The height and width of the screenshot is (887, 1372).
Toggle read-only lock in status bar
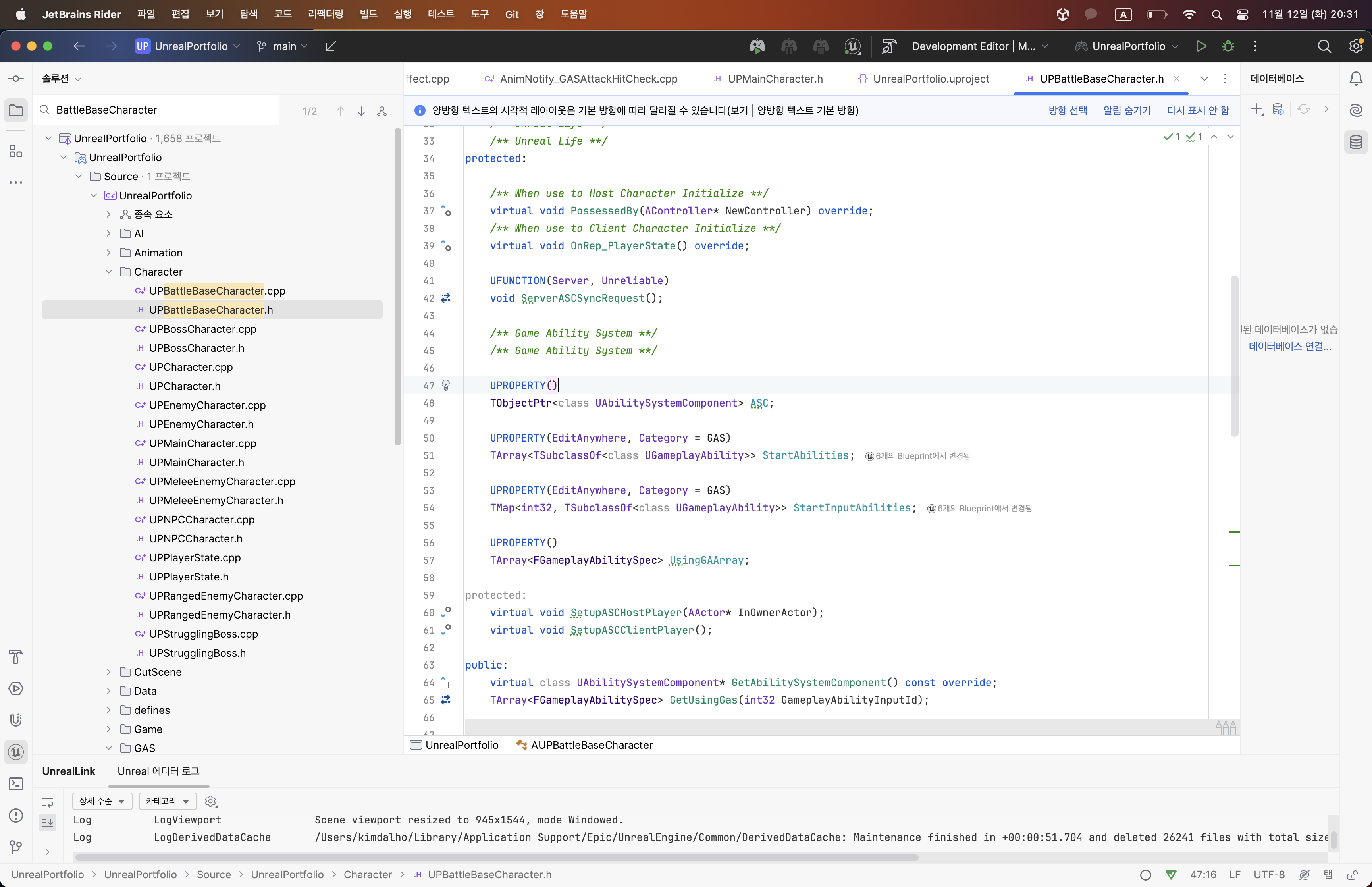[x=1353, y=874]
